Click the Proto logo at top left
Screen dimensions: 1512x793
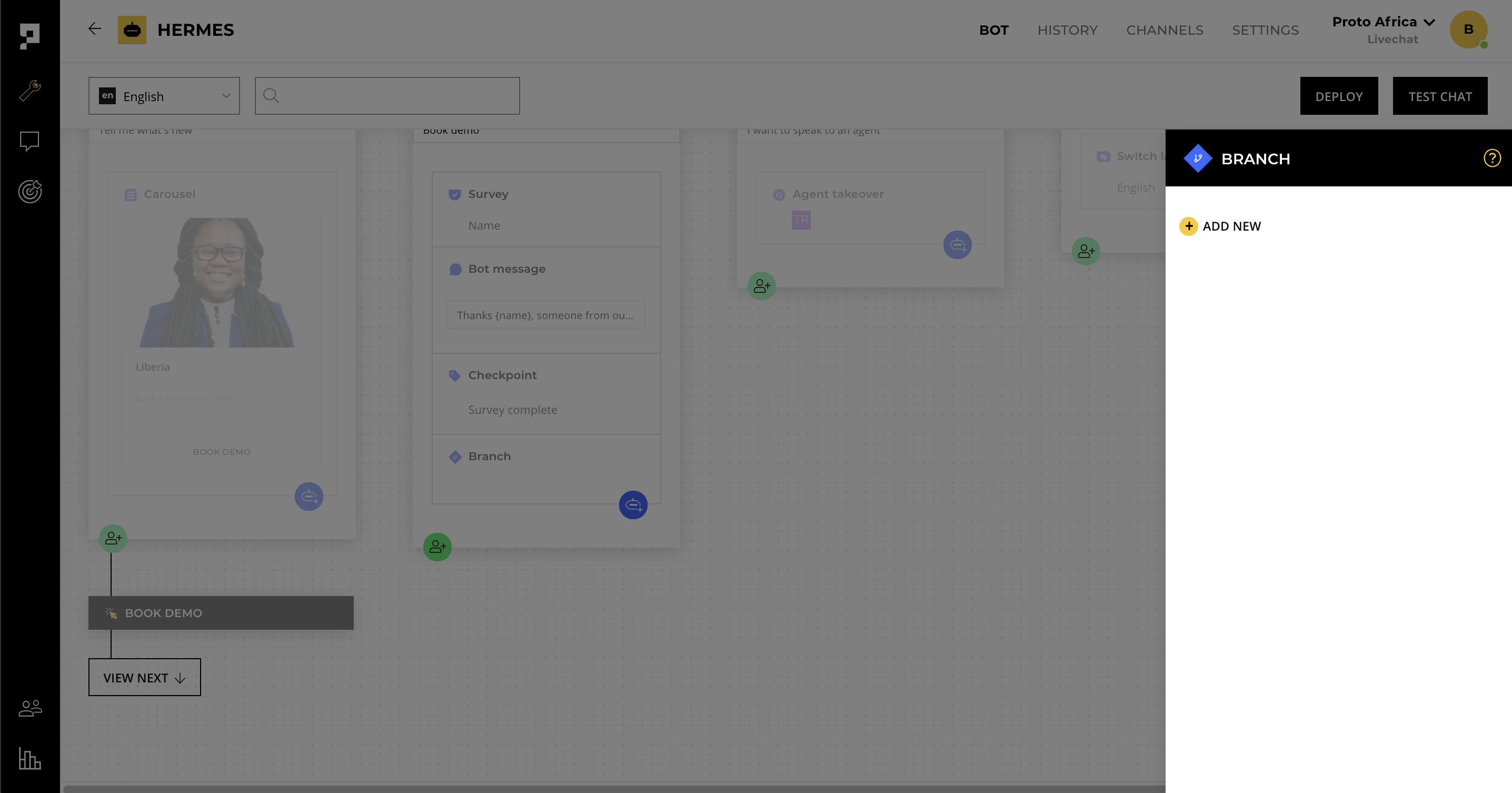point(29,35)
